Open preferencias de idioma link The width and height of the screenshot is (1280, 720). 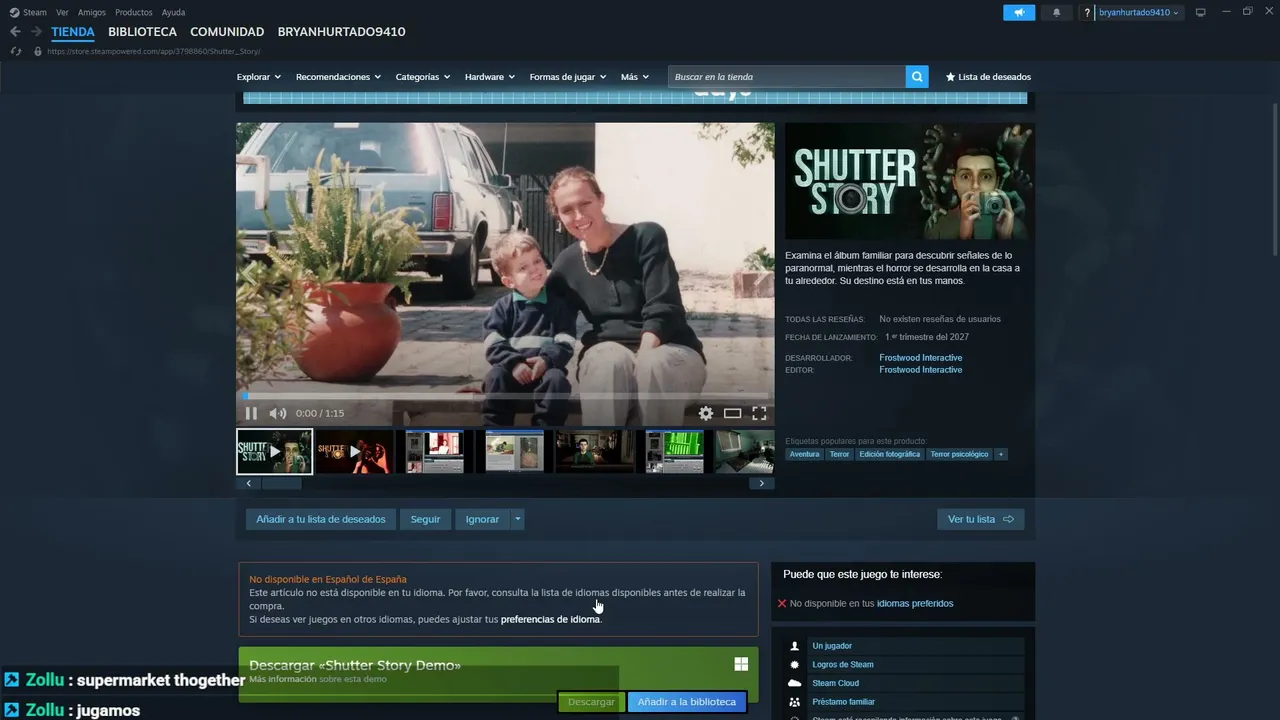click(550, 619)
